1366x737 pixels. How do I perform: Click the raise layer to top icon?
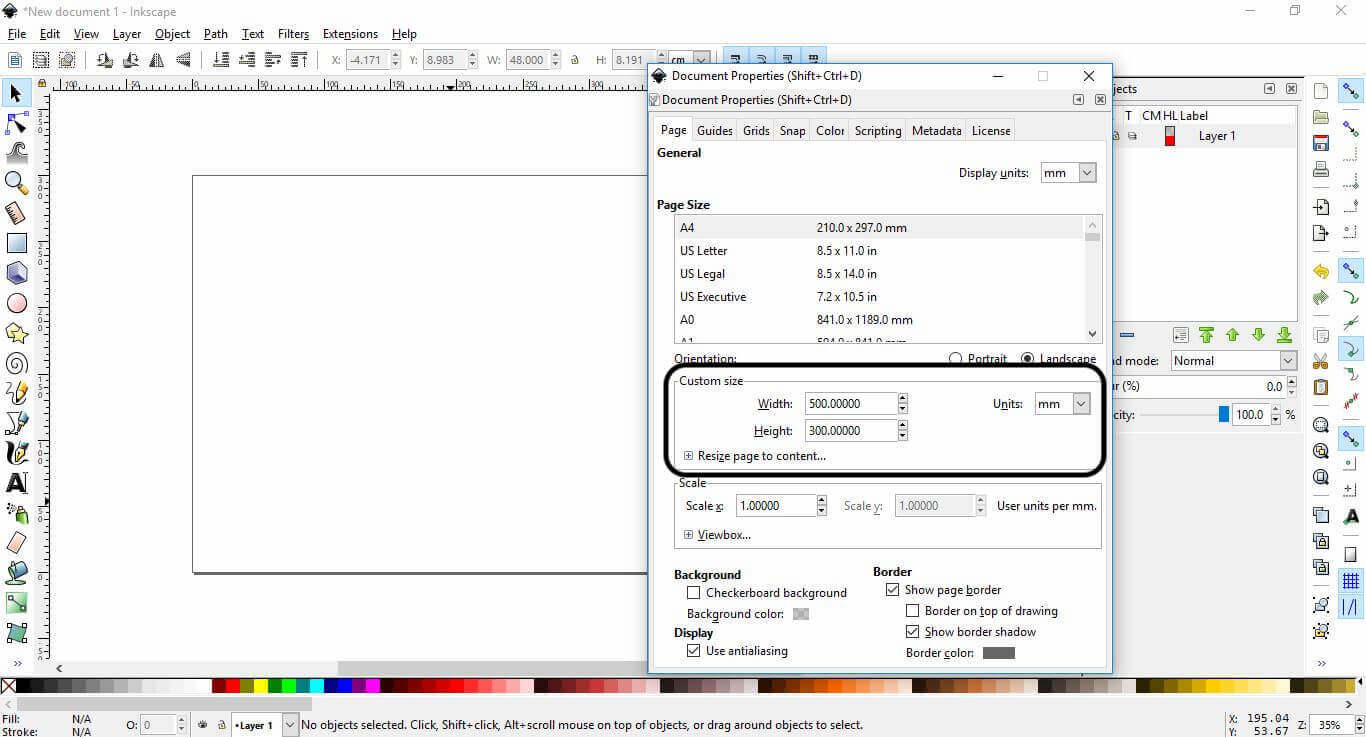(x=1206, y=335)
